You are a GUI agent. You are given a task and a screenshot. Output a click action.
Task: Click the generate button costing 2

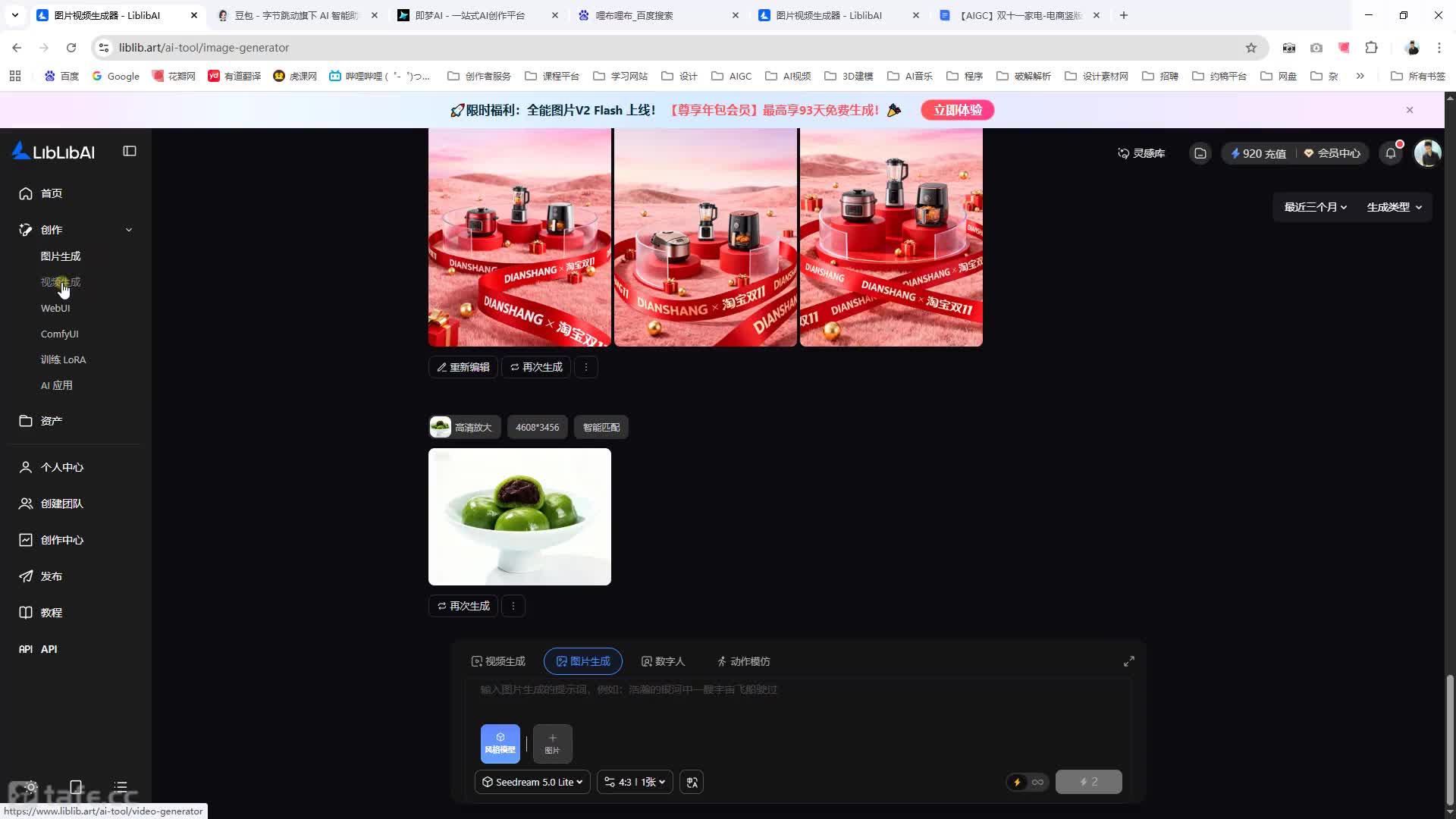coord(1089,782)
